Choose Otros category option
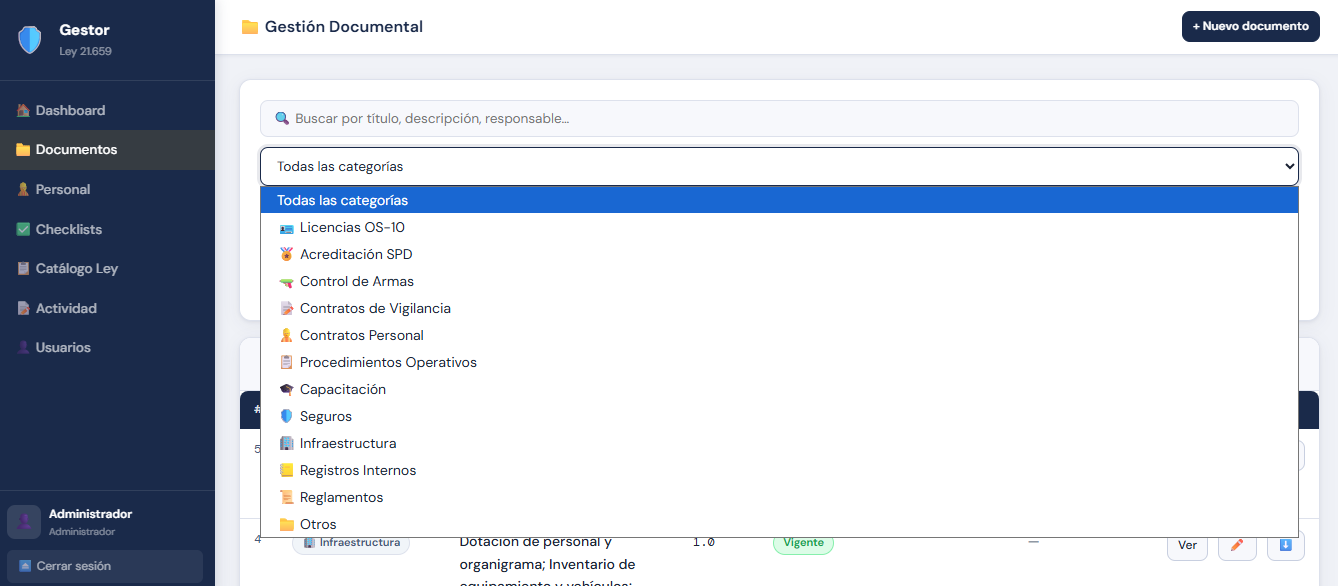Viewport: 1338px width, 586px height. point(779,524)
